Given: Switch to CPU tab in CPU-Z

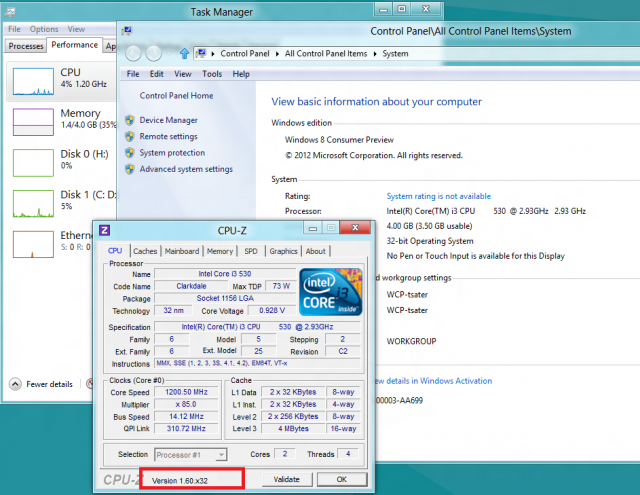Looking at the screenshot, I should [x=115, y=251].
